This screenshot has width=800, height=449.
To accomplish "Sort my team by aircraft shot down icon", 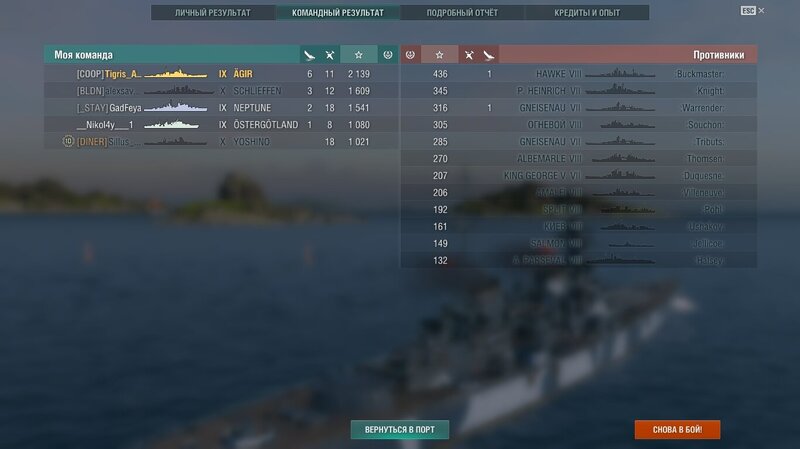I will point(330,55).
